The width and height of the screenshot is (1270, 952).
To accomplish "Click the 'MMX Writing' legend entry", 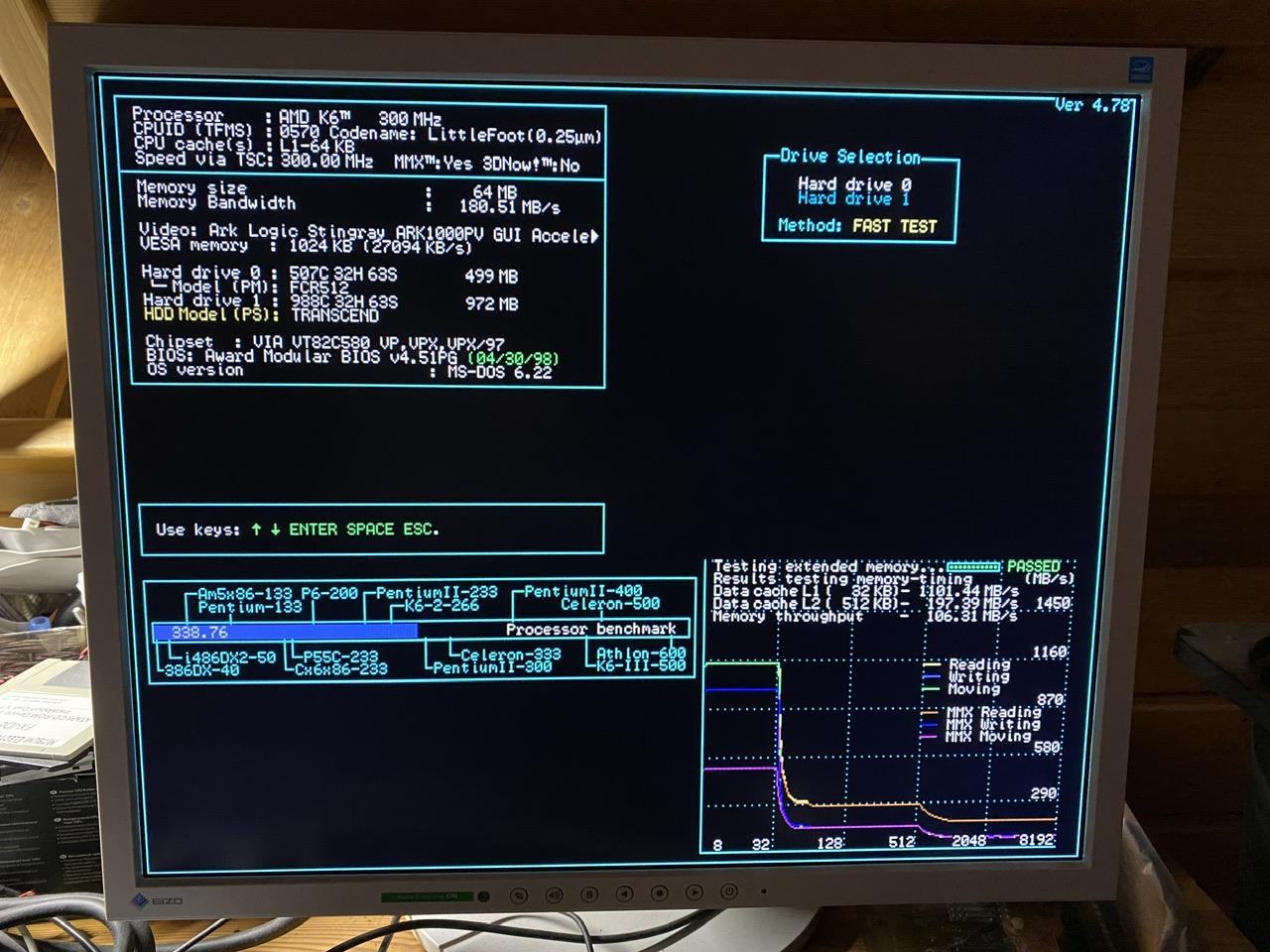I will 993,725.
